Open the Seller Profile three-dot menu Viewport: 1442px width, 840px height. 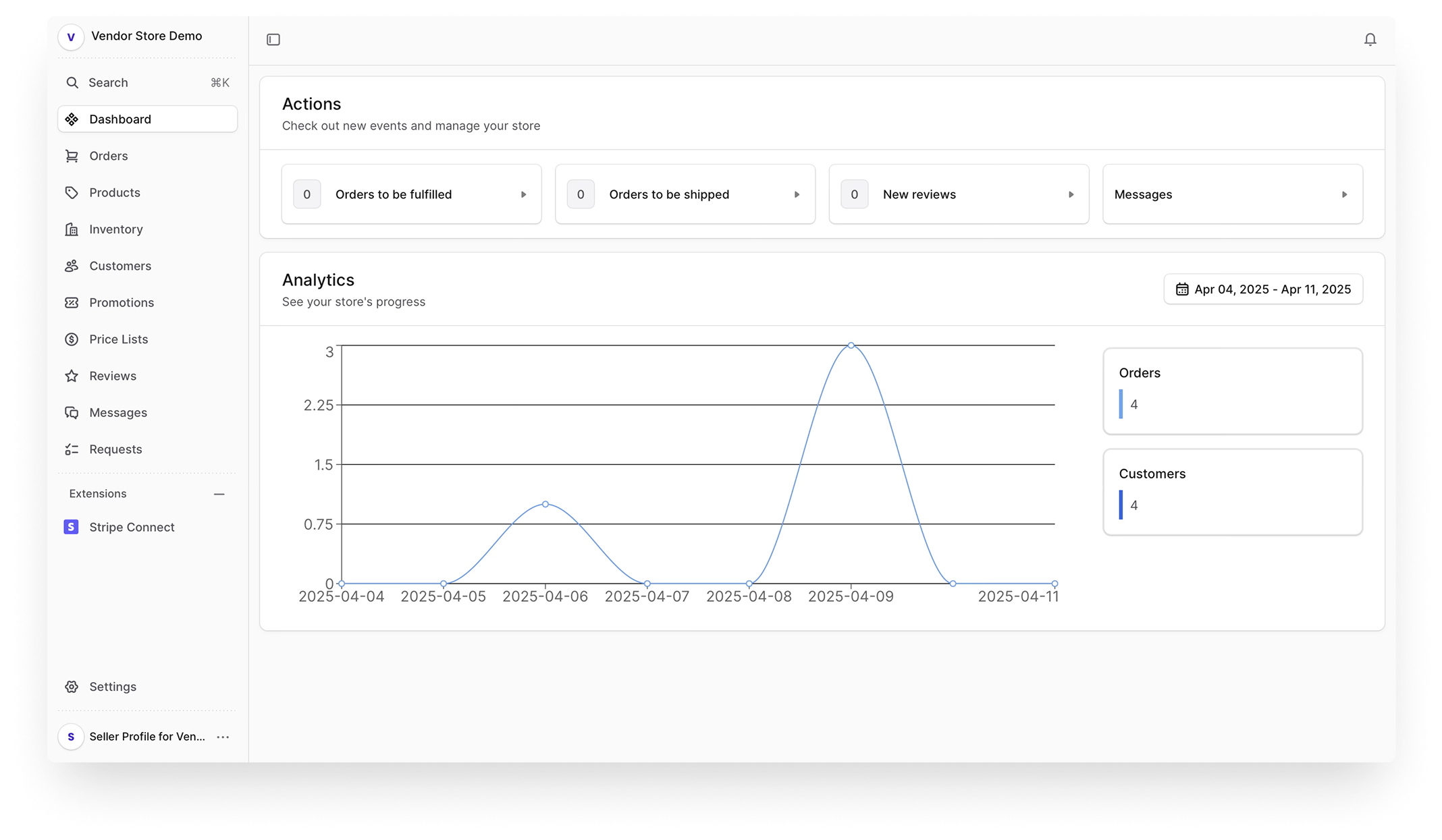click(x=223, y=737)
